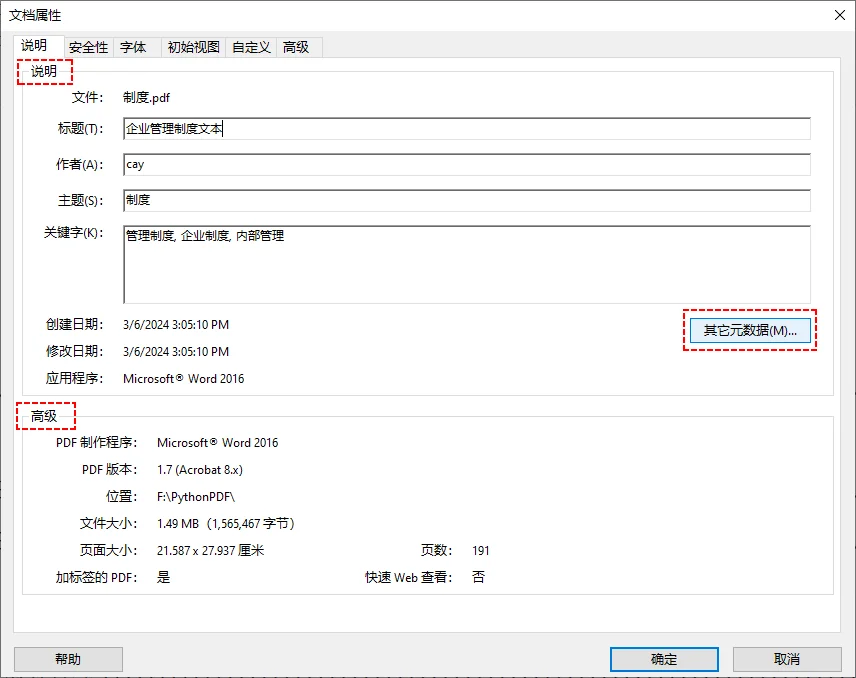Image resolution: width=856 pixels, height=678 pixels.
Task: Click the file name 制度.pdf
Action: 146,98
